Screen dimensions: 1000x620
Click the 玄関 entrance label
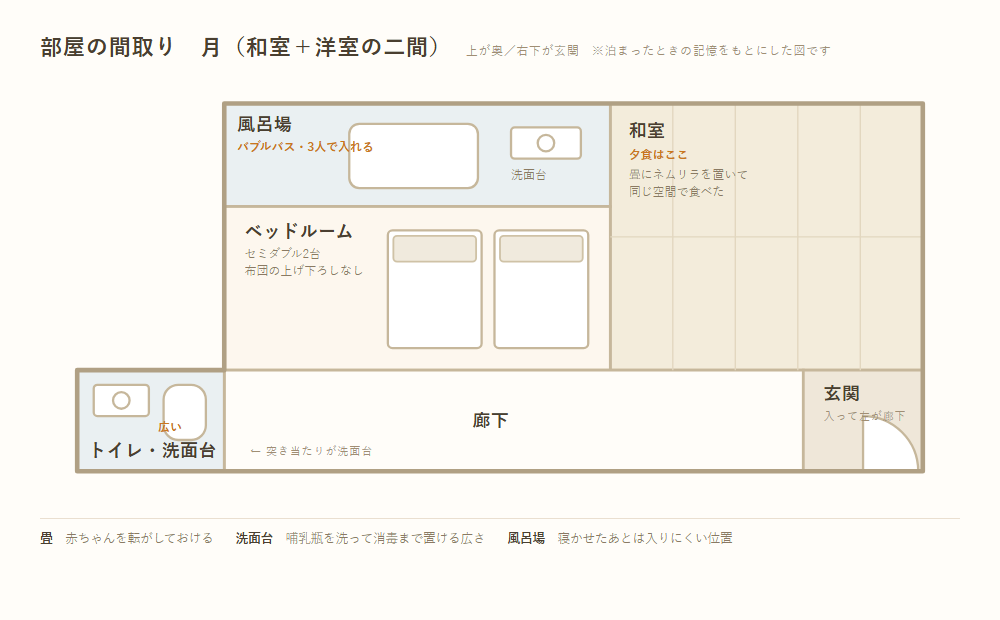[842, 394]
